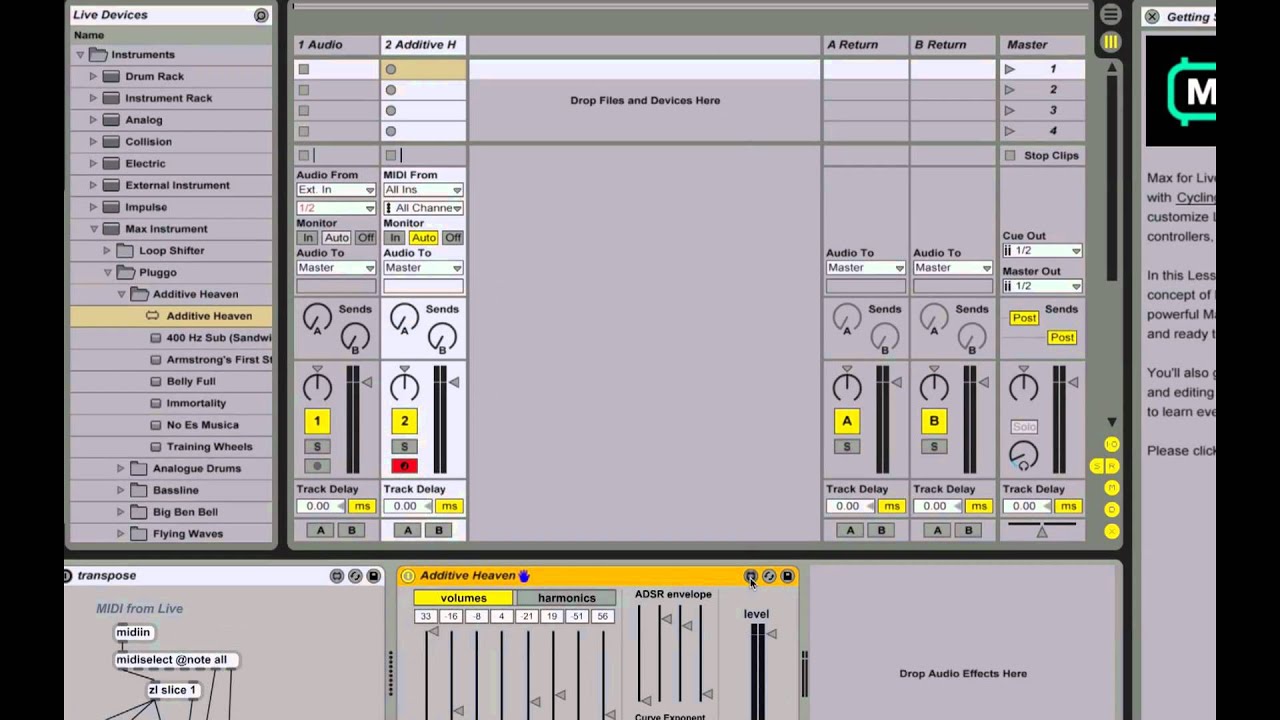Toggle B Return track activator
The height and width of the screenshot is (720, 1280).
[934, 421]
